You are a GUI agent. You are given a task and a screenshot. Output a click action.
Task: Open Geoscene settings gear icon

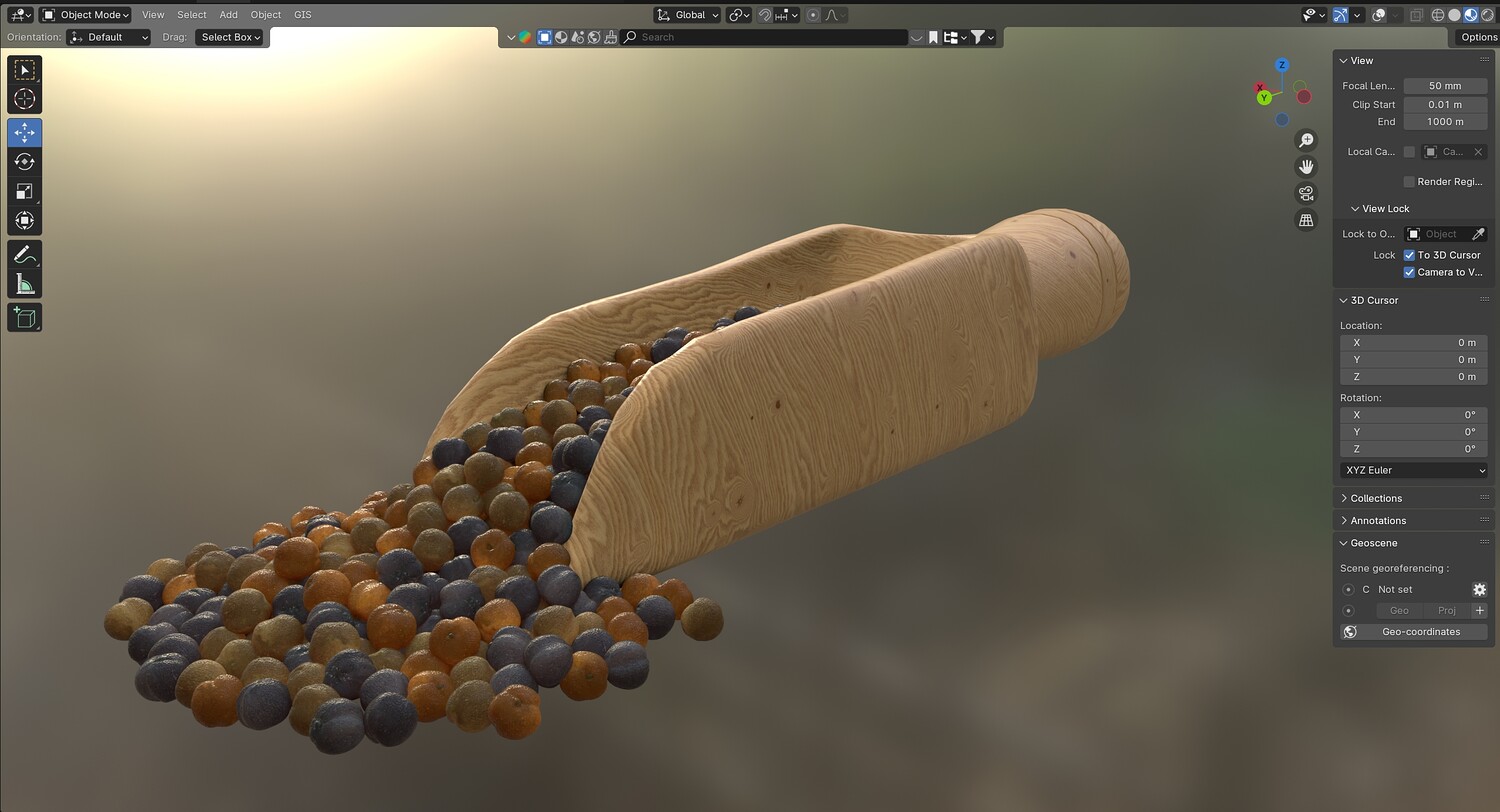1479,590
